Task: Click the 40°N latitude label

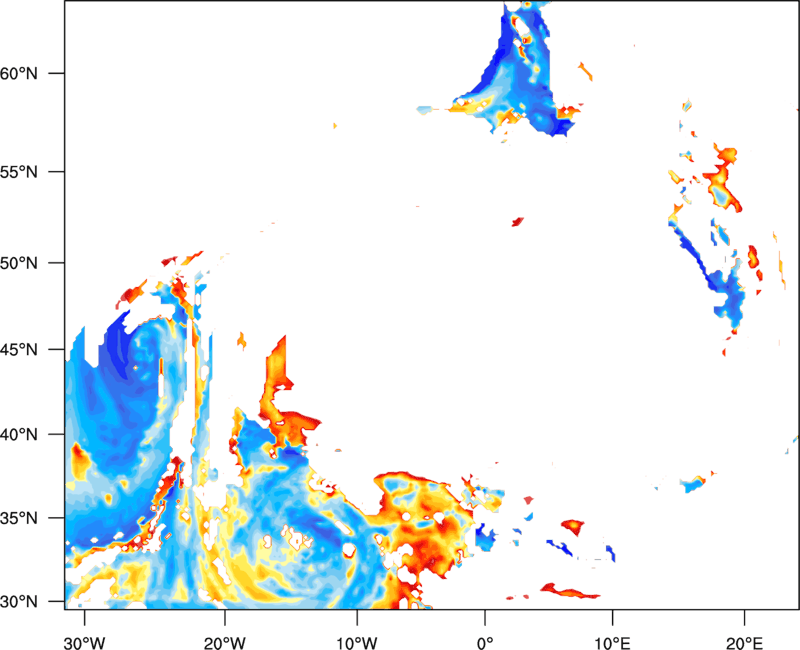Action: click(x=19, y=434)
